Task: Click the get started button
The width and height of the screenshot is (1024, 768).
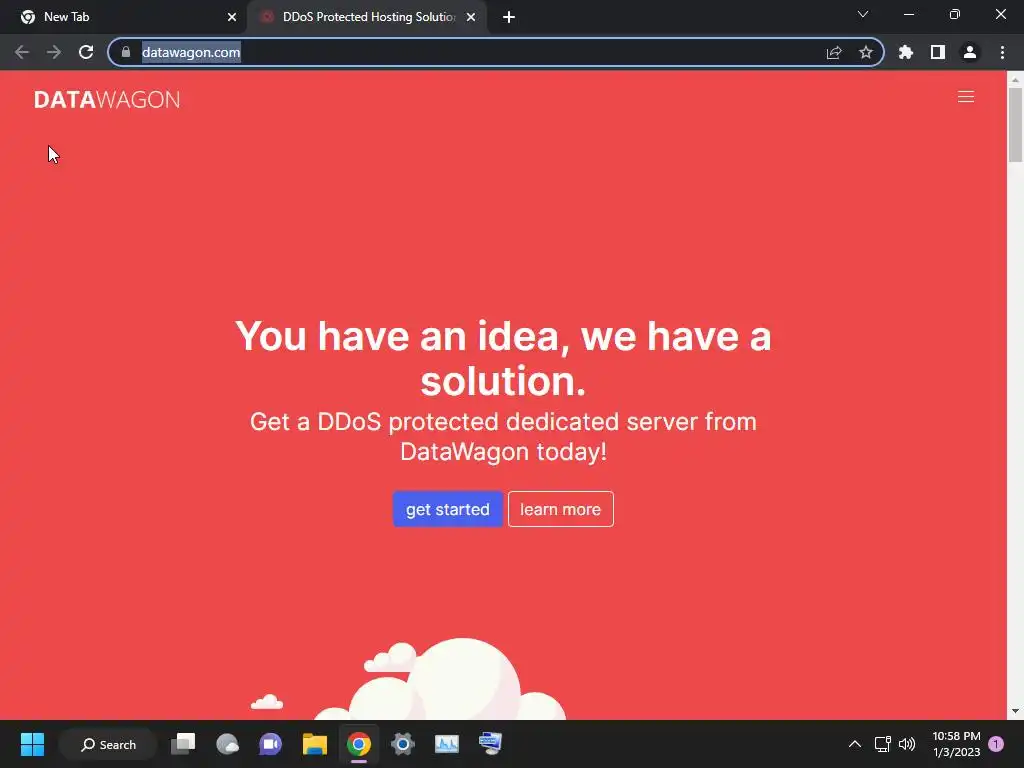Action: click(447, 509)
